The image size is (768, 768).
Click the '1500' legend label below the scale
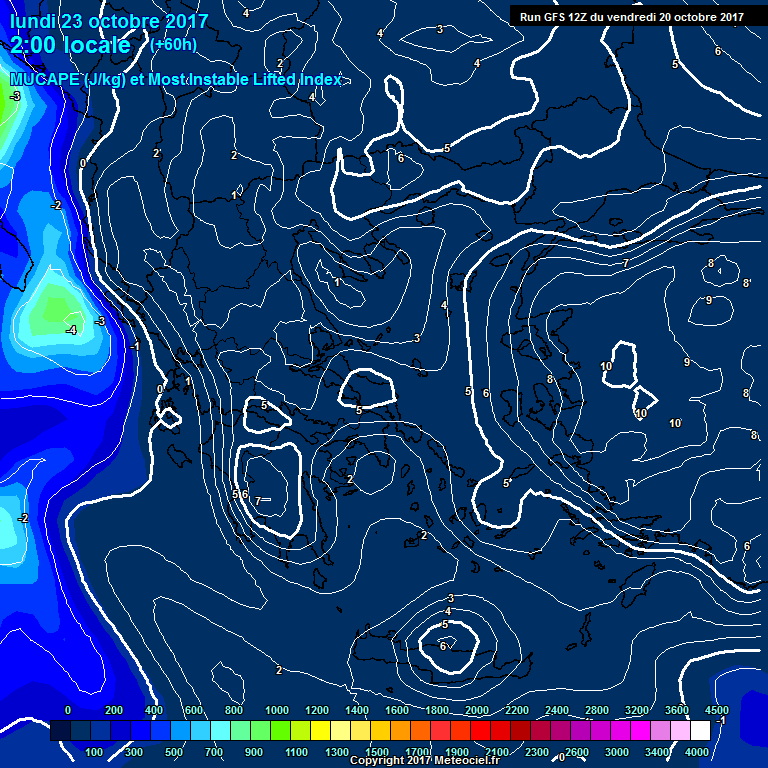click(377, 752)
